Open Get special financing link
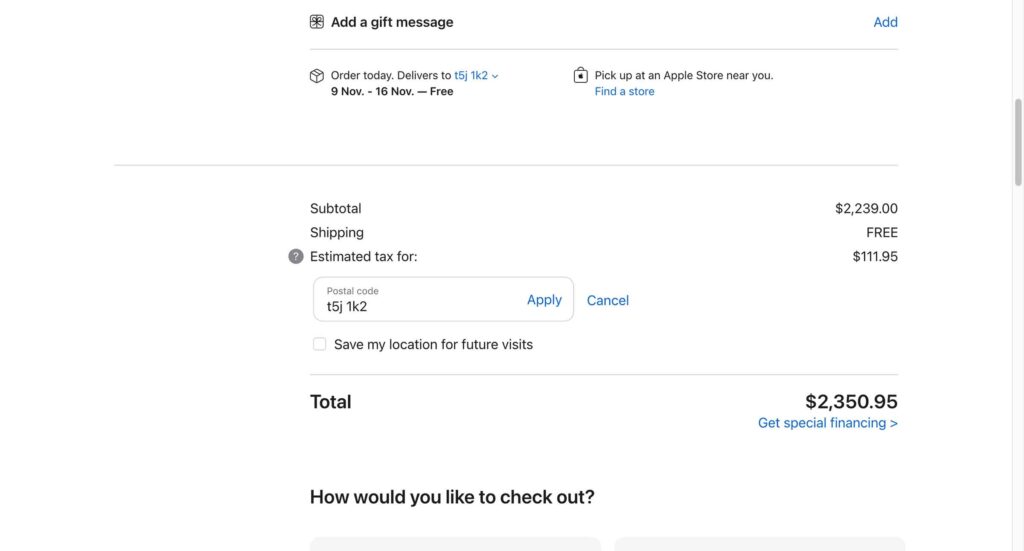 pyautogui.click(x=827, y=423)
